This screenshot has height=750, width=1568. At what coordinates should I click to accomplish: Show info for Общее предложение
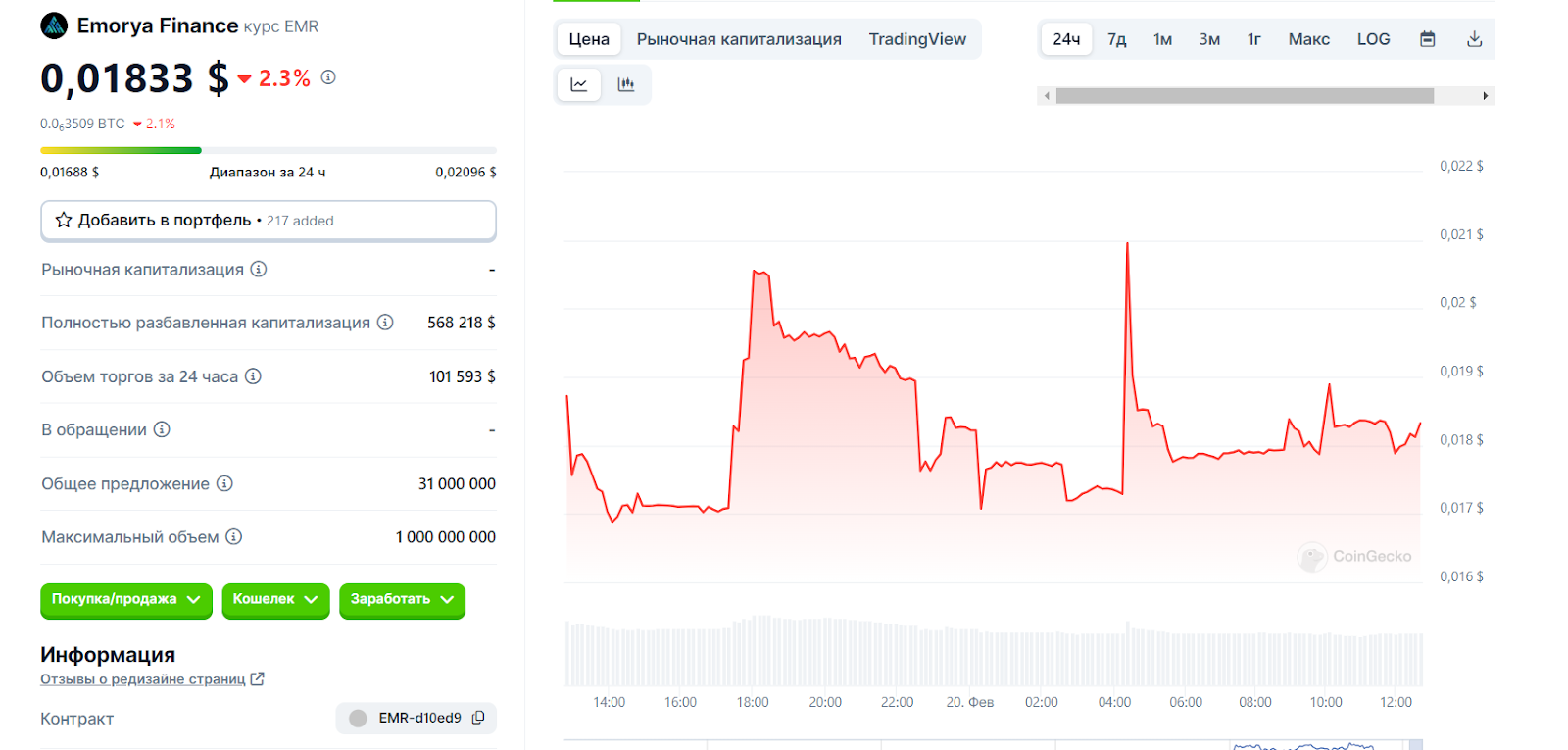point(224,482)
